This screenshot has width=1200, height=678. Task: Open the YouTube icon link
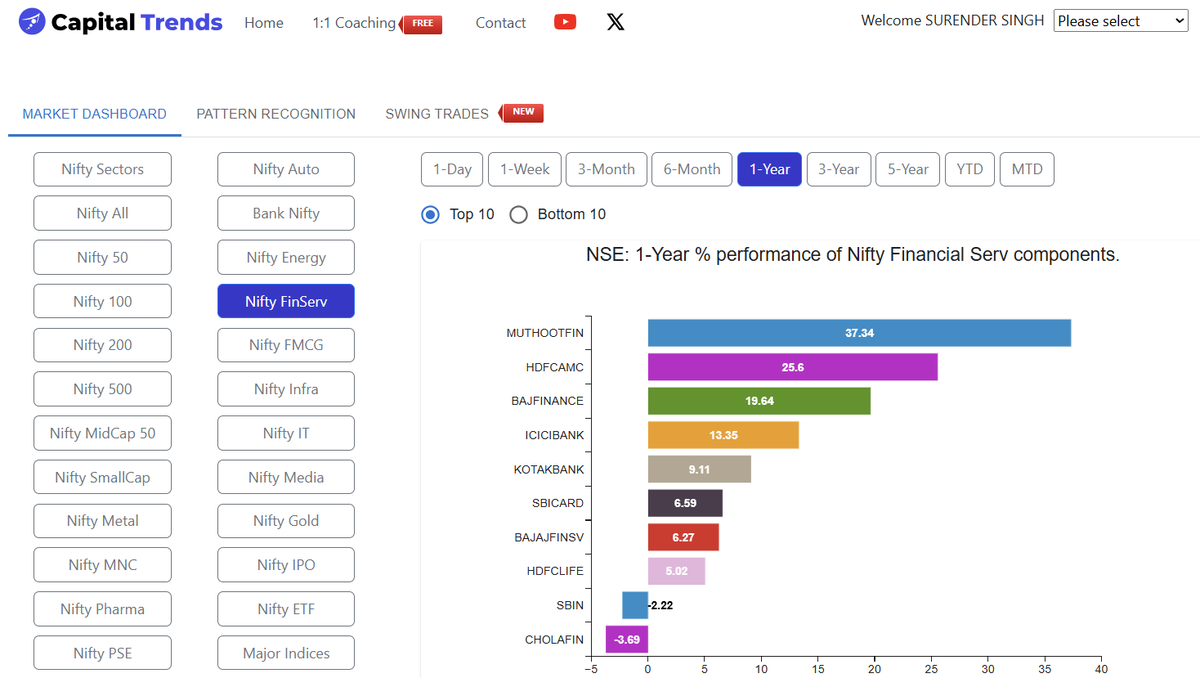click(x=565, y=22)
